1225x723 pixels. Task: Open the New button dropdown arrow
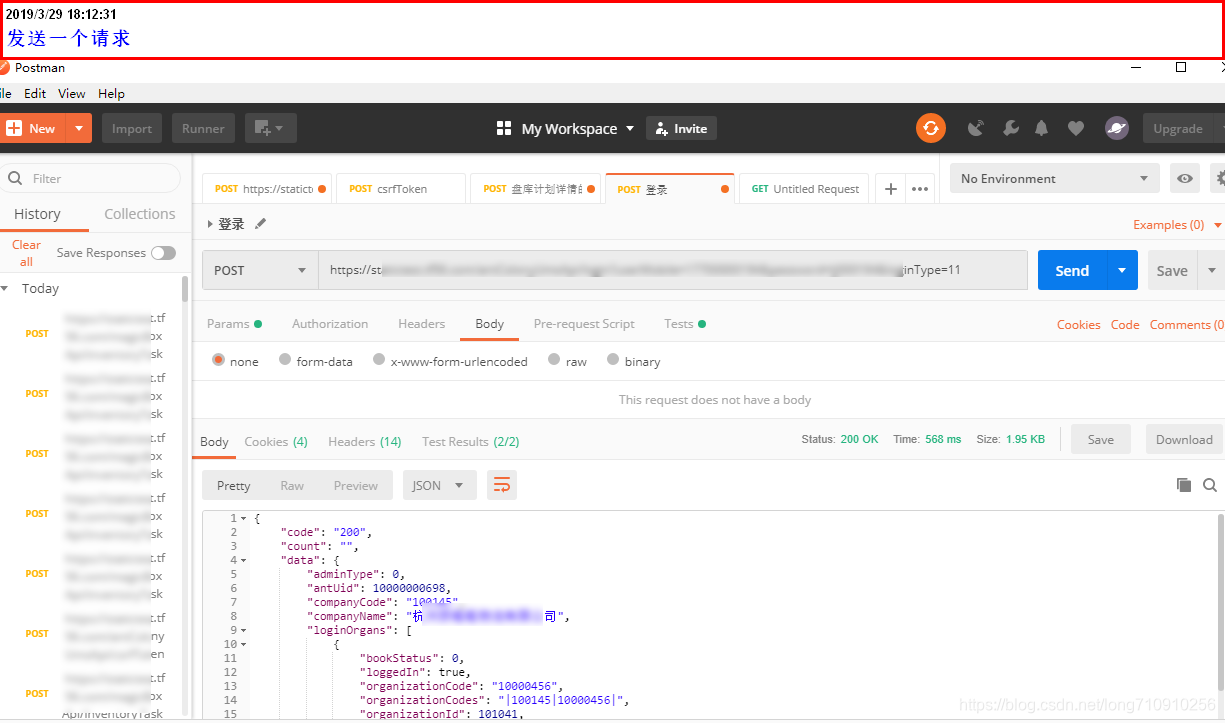79,128
